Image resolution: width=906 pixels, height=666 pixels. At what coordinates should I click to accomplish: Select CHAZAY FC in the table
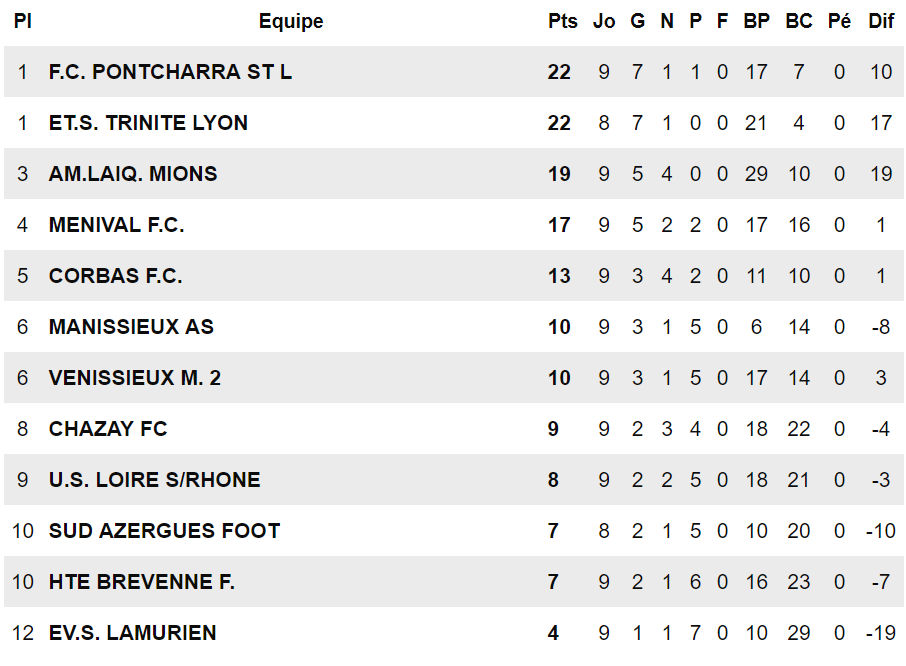tap(108, 429)
